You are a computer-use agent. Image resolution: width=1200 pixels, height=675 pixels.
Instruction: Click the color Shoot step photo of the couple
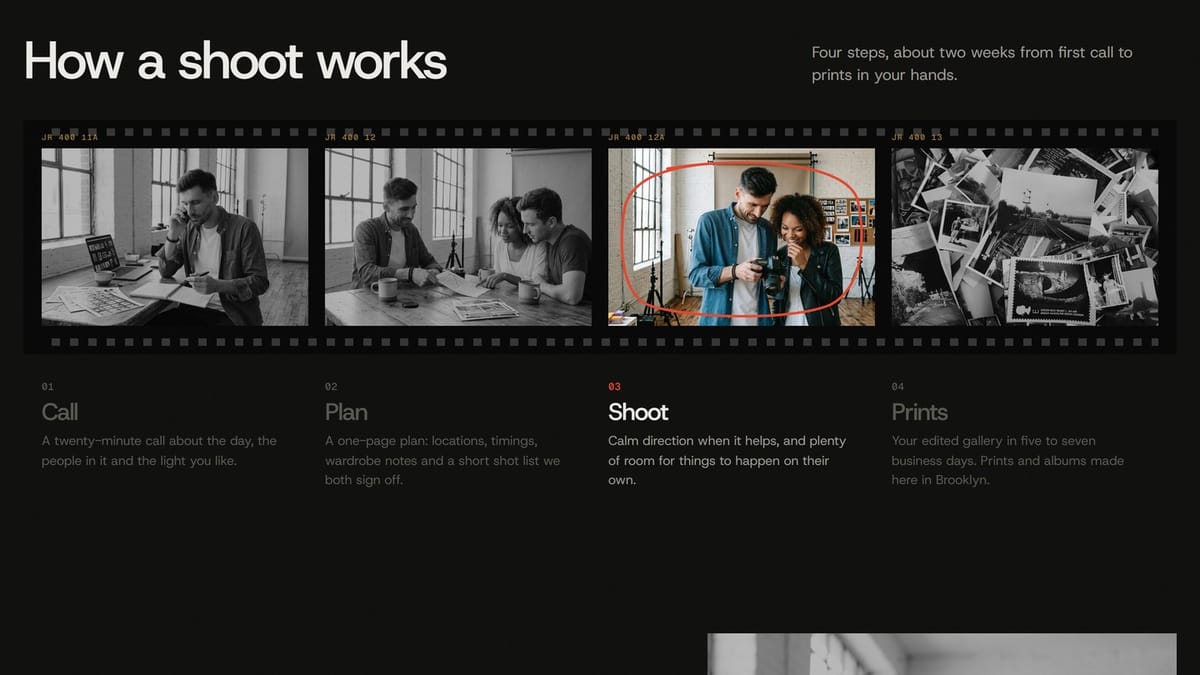click(x=741, y=237)
